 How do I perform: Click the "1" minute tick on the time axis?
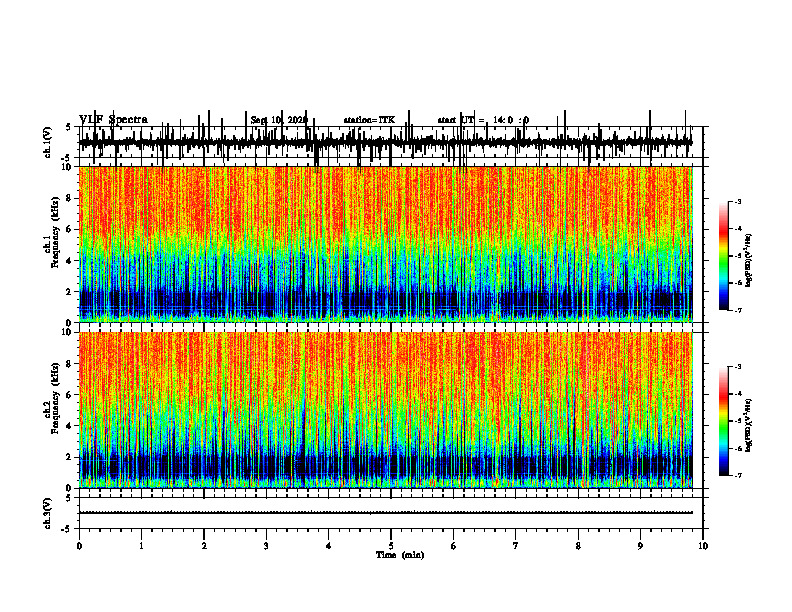point(141,546)
